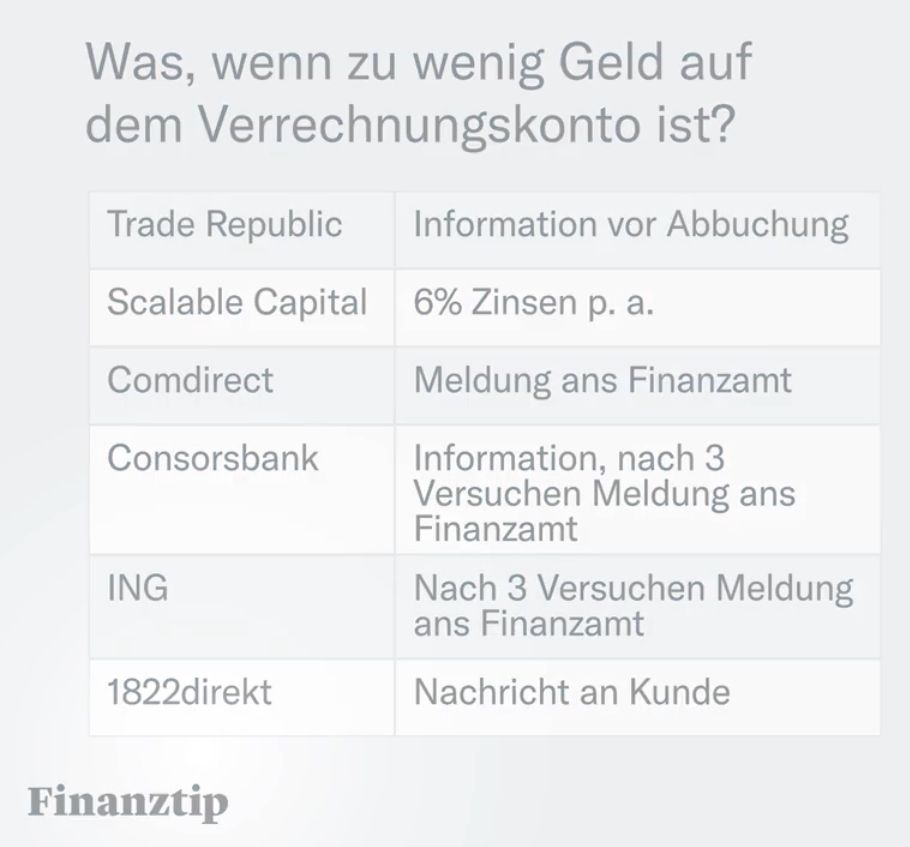
Task: Select the Scalable Capital cell
Action: click(237, 302)
